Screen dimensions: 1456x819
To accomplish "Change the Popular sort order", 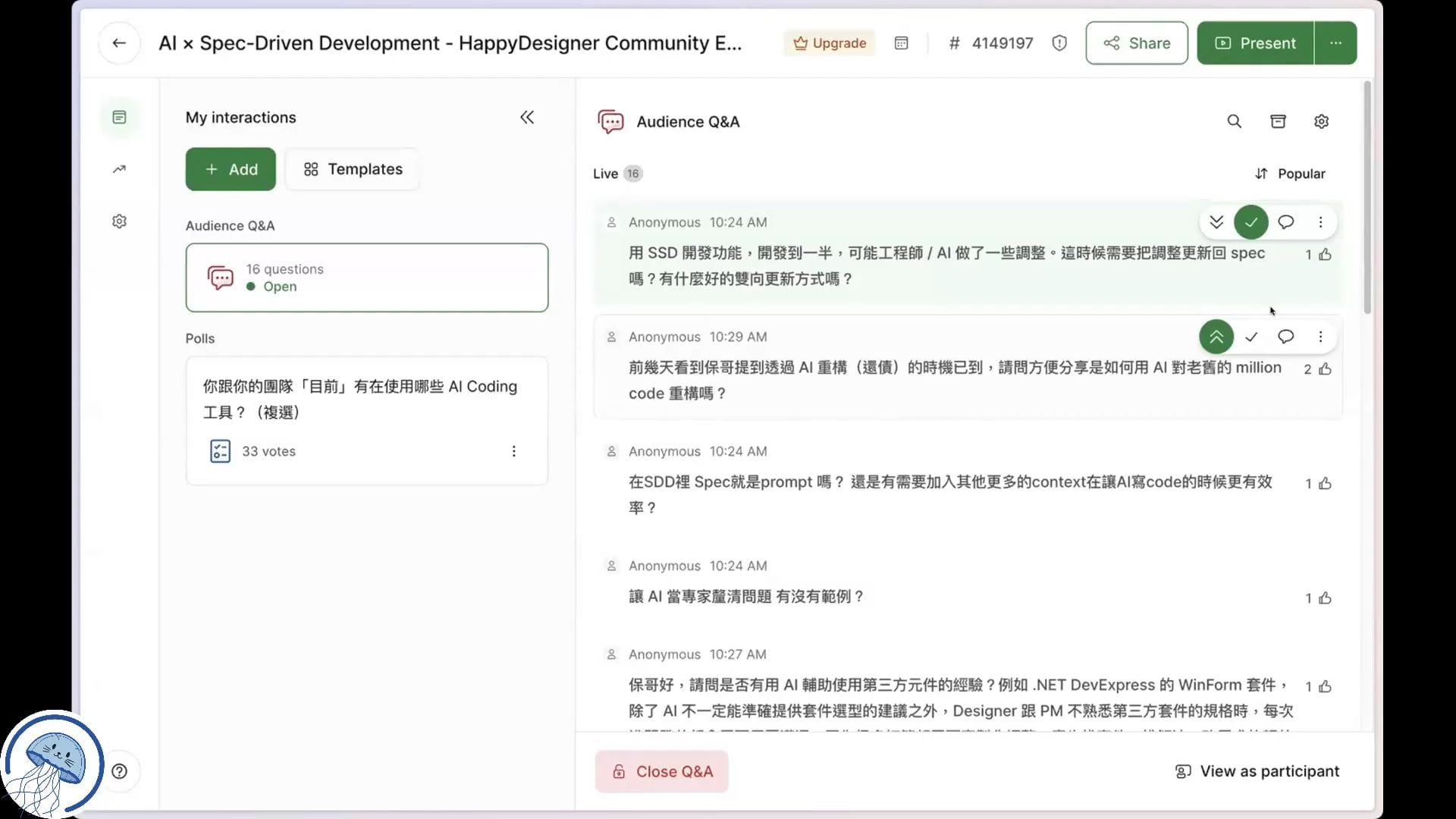I will click(1290, 174).
